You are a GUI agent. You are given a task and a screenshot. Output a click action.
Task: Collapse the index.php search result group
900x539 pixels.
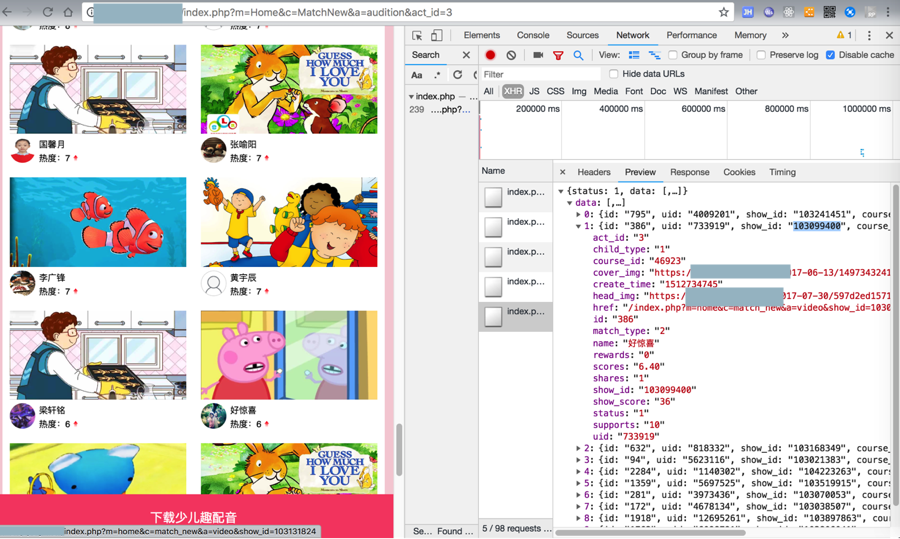pyautogui.click(x=411, y=96)
